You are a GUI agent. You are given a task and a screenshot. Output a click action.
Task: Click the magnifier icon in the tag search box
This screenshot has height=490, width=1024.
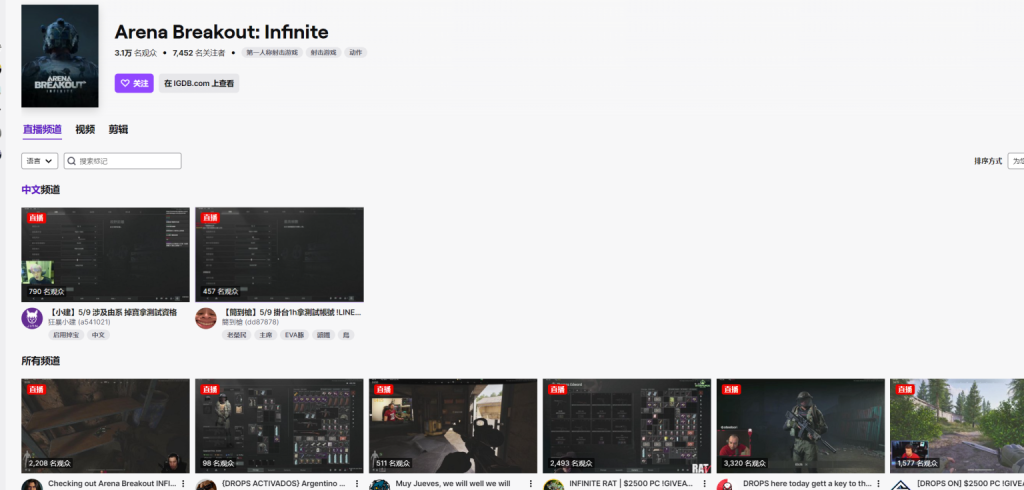pos(72,161)
